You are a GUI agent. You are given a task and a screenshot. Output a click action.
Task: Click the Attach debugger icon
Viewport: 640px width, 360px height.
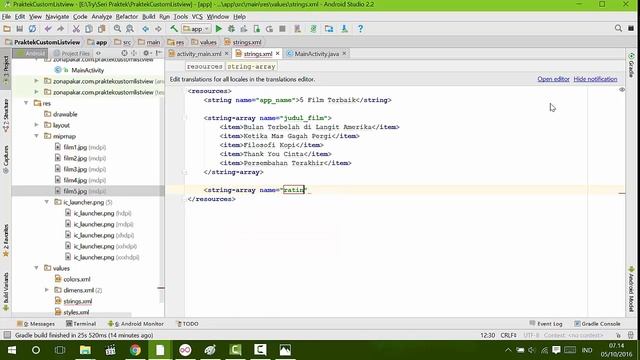pyautogui.click(x=257, y=29)
